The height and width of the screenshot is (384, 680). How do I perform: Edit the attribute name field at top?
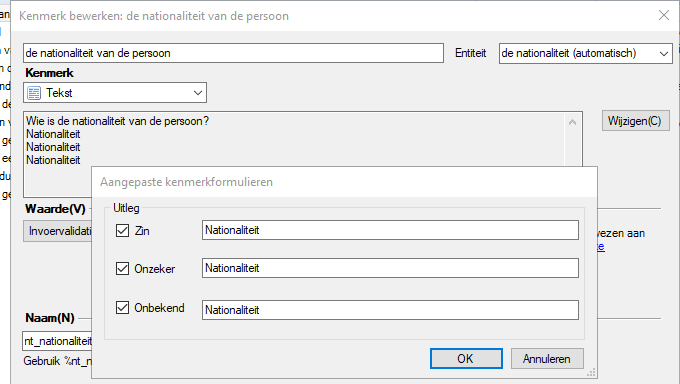coord(233,53)
